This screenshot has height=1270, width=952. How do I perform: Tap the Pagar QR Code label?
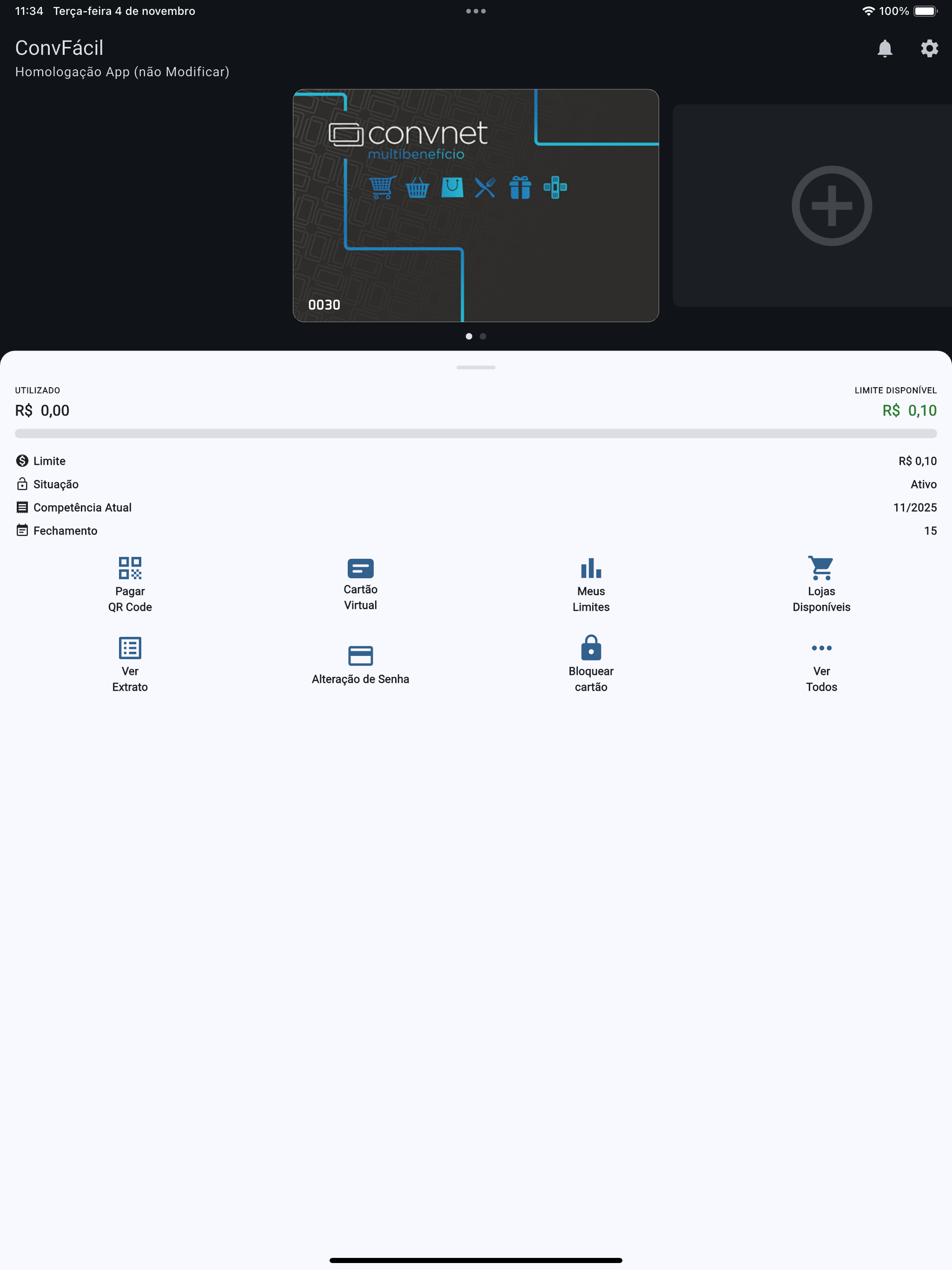pyautogui.click(x=130, y=599)
